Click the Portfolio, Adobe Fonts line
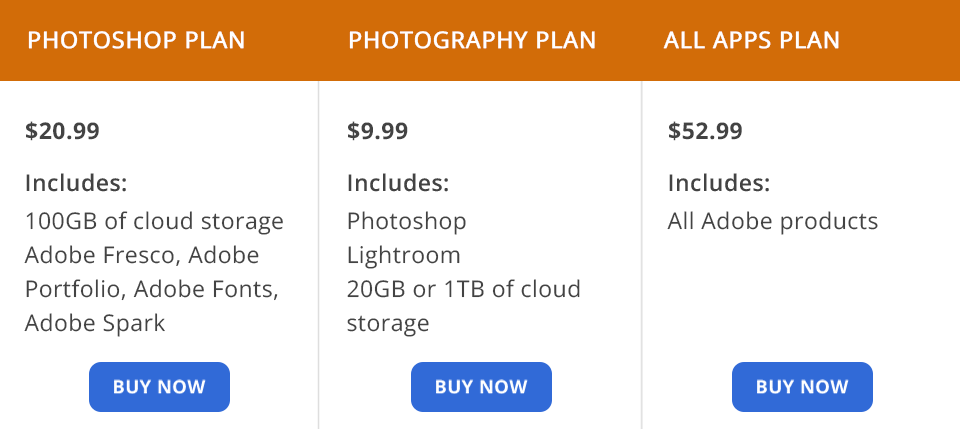 point(151,289)
